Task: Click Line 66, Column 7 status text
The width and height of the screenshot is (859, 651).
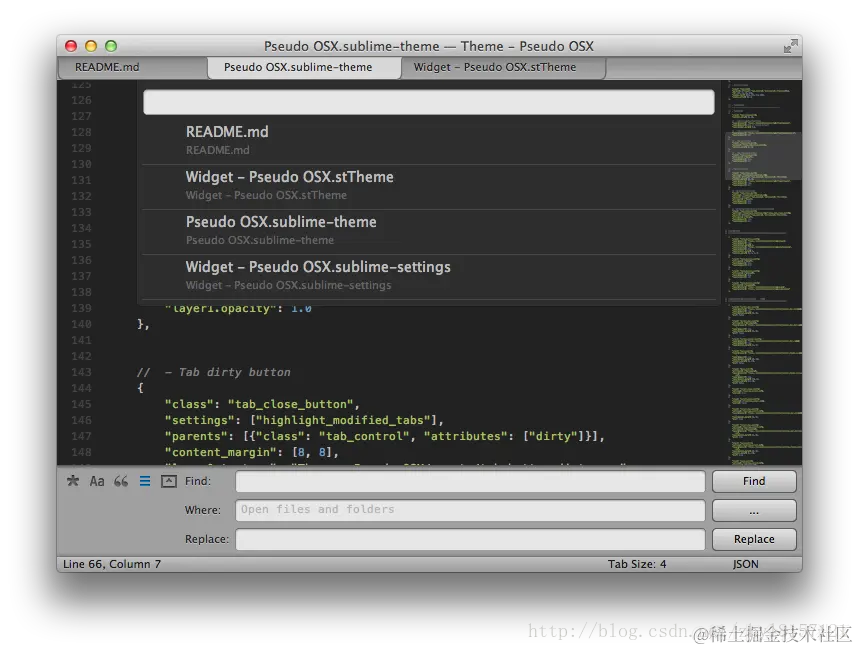Action: point(112,564)
